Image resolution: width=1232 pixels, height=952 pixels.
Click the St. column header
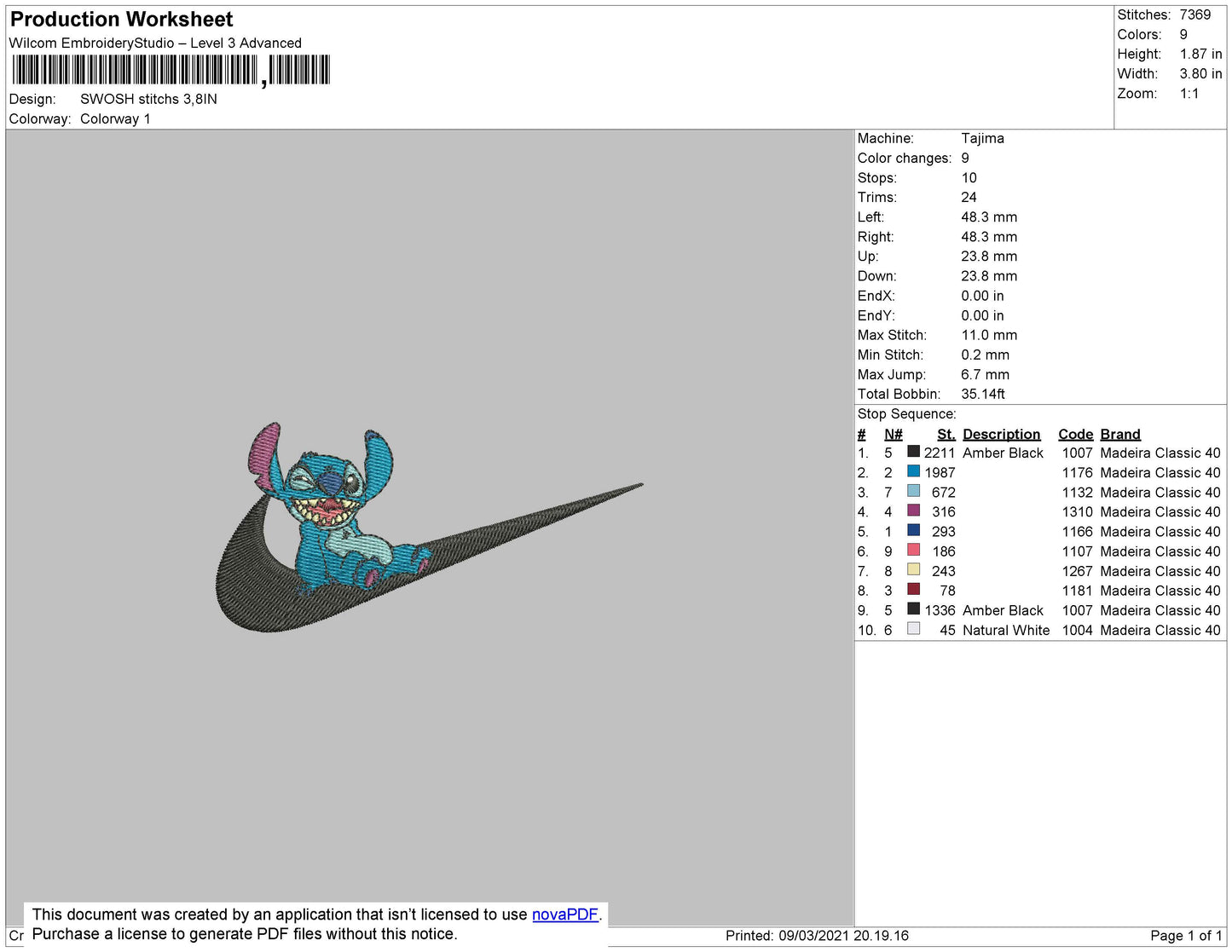pos(946,434)
